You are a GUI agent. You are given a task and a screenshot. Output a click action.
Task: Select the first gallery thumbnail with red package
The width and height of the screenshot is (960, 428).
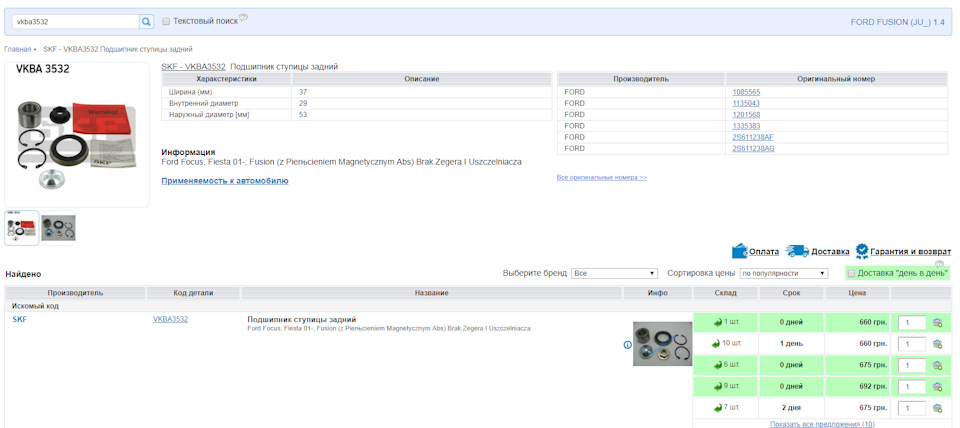click(x=21, y=228)
